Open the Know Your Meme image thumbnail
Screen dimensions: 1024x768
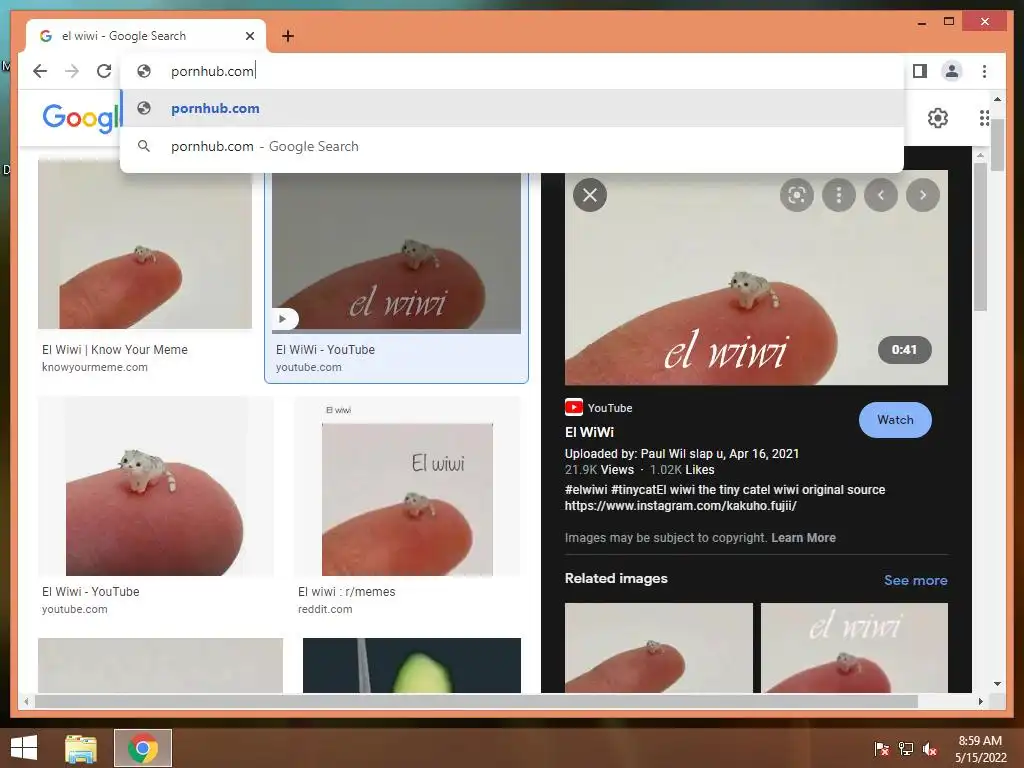(145, 244)
